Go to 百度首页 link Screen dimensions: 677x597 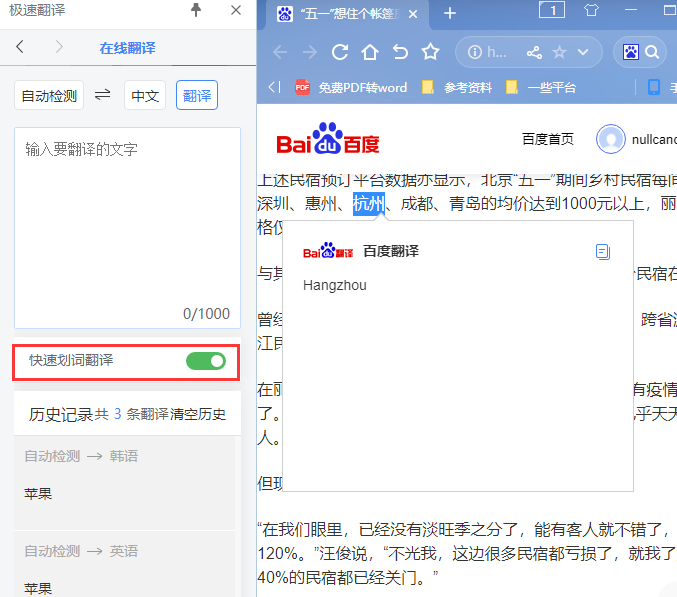(x=547, y=139)
